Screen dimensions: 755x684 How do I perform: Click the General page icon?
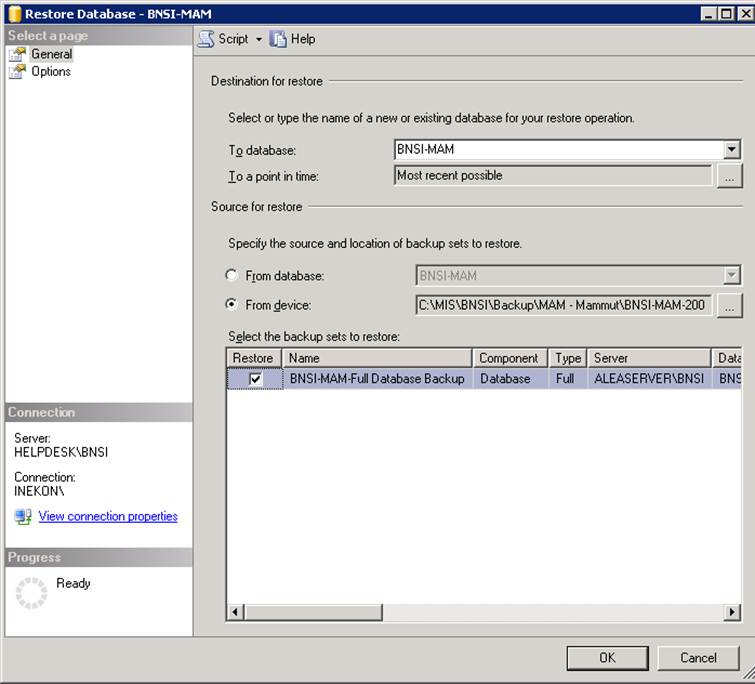[17, 54]
